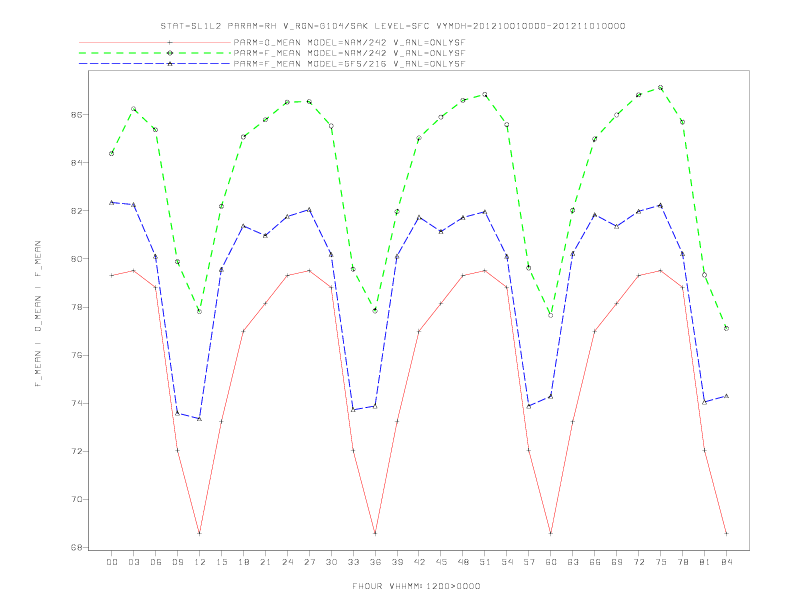792x612 pixels.
Task: Click x-axis forecast hour label 54
Action: point(507,562)
